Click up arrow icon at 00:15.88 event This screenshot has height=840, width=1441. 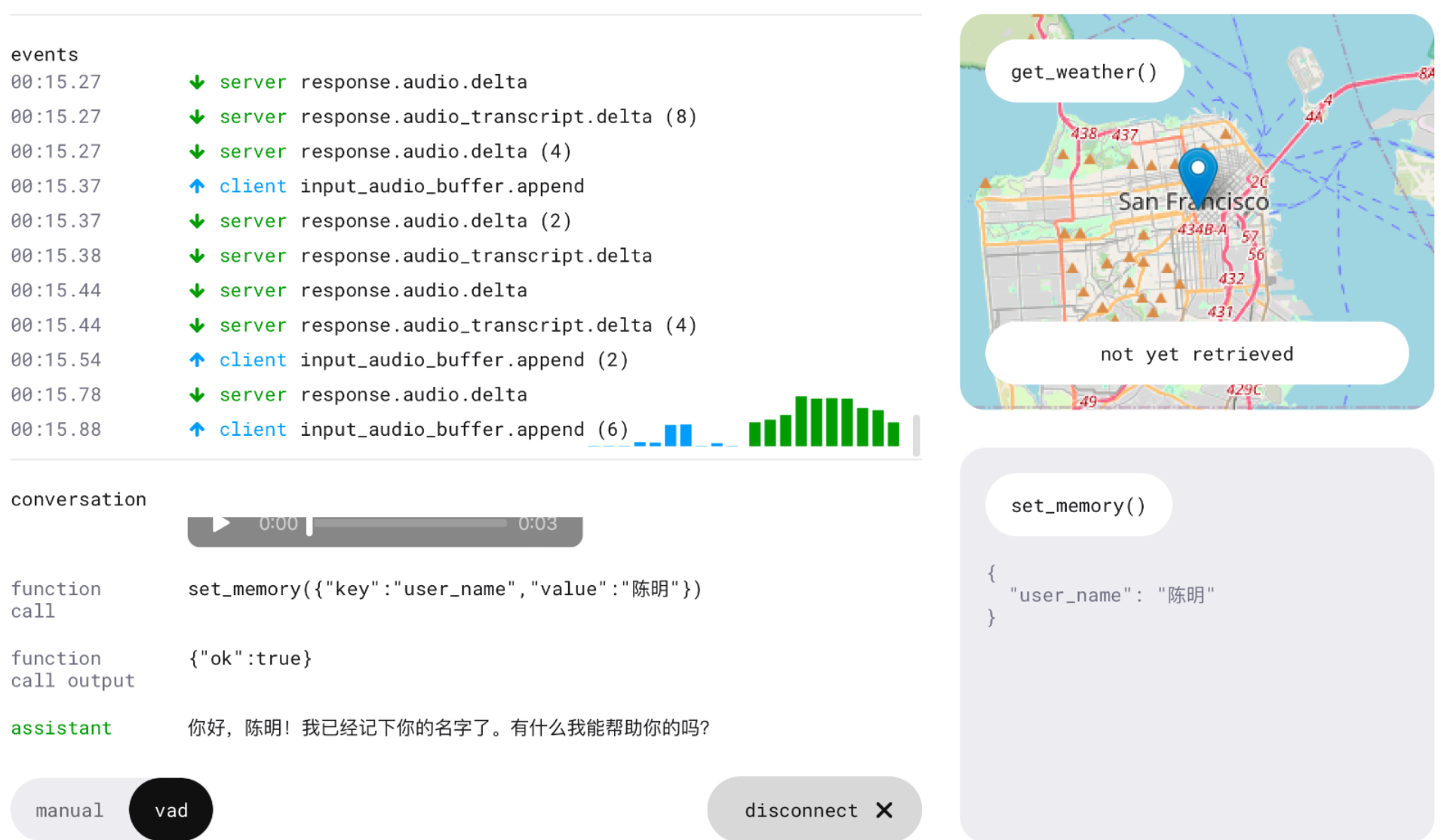[197, 429]
